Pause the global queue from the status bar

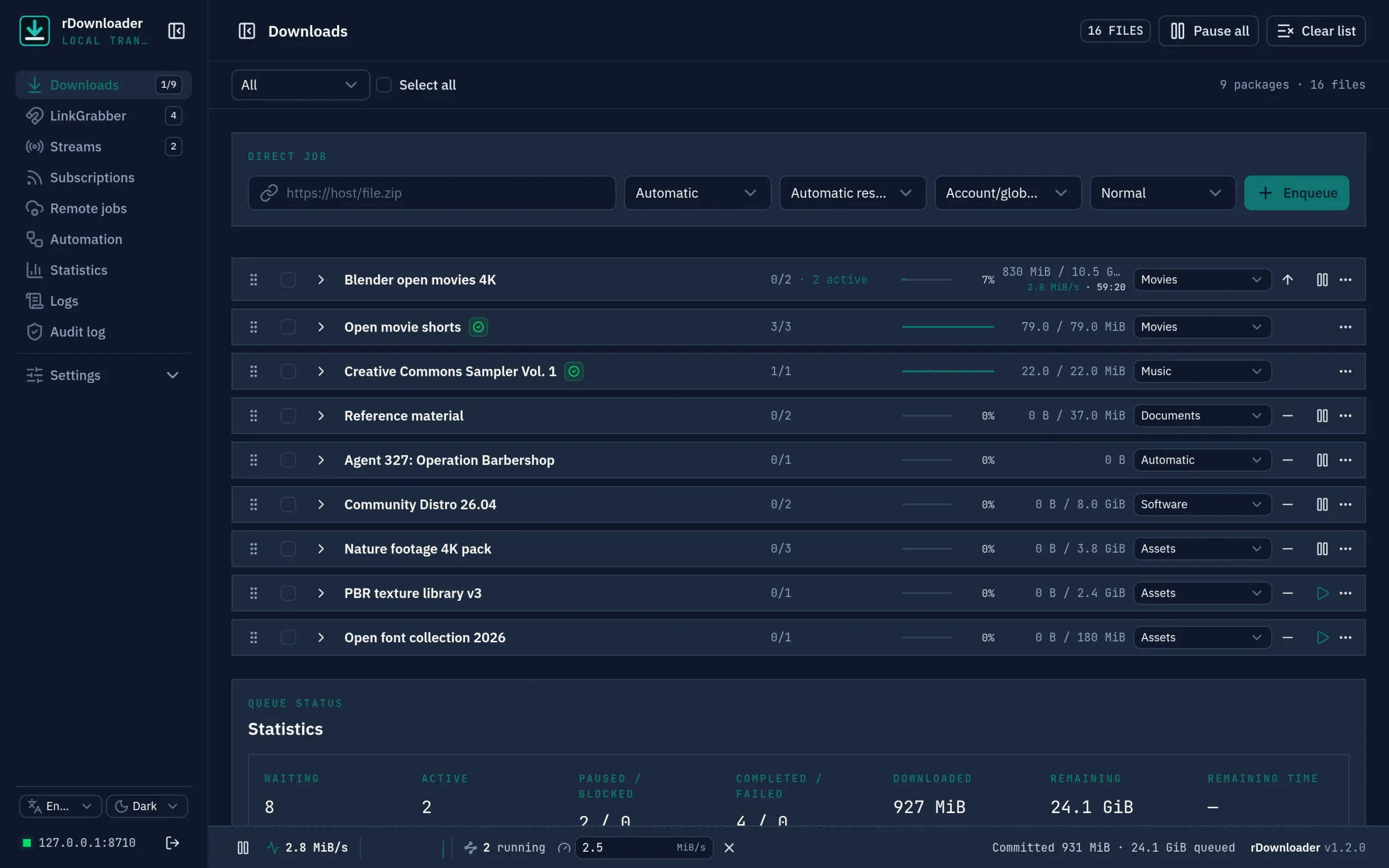point(244,847)
